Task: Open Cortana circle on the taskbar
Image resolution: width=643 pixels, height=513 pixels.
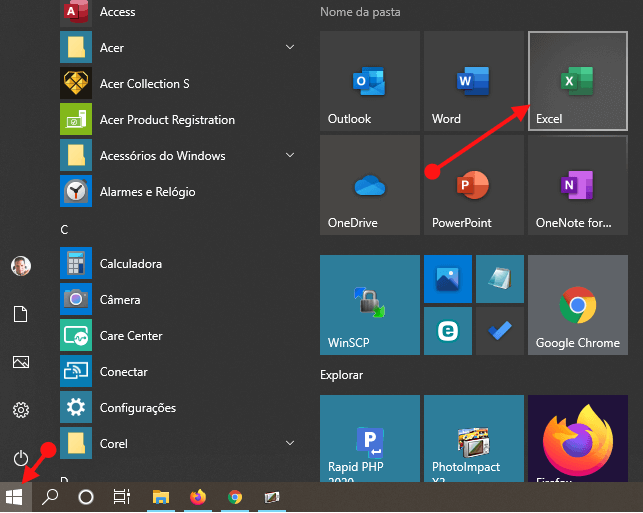Action: 86,497
